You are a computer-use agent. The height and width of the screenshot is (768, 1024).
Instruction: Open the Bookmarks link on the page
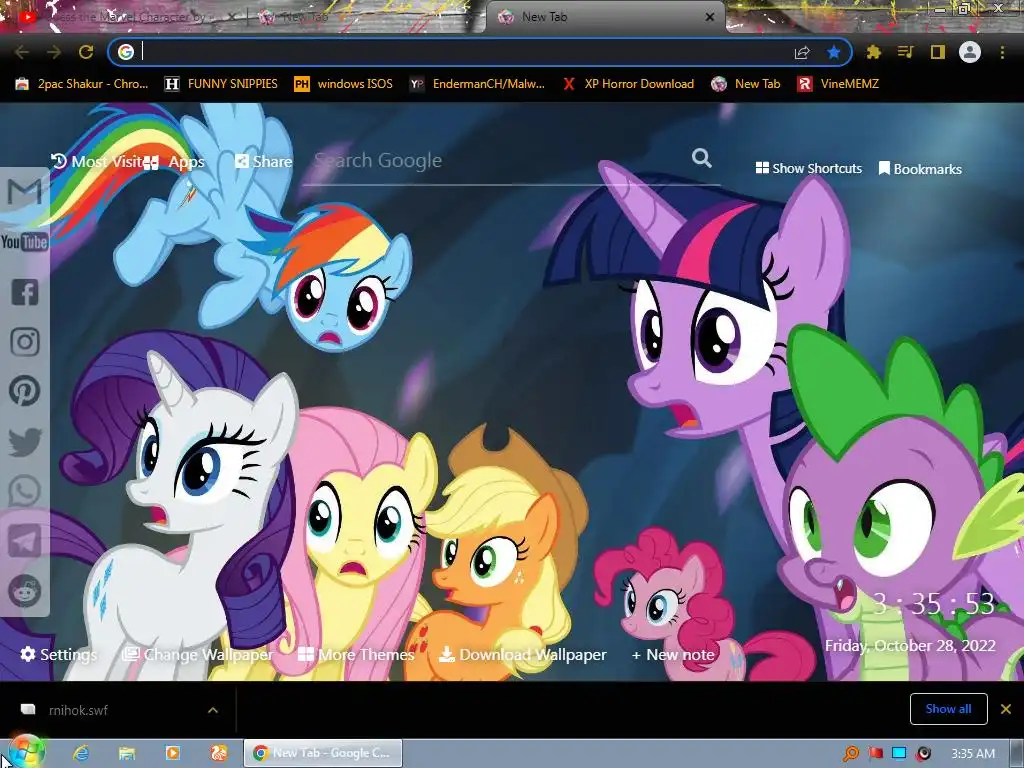click(920, 168)
